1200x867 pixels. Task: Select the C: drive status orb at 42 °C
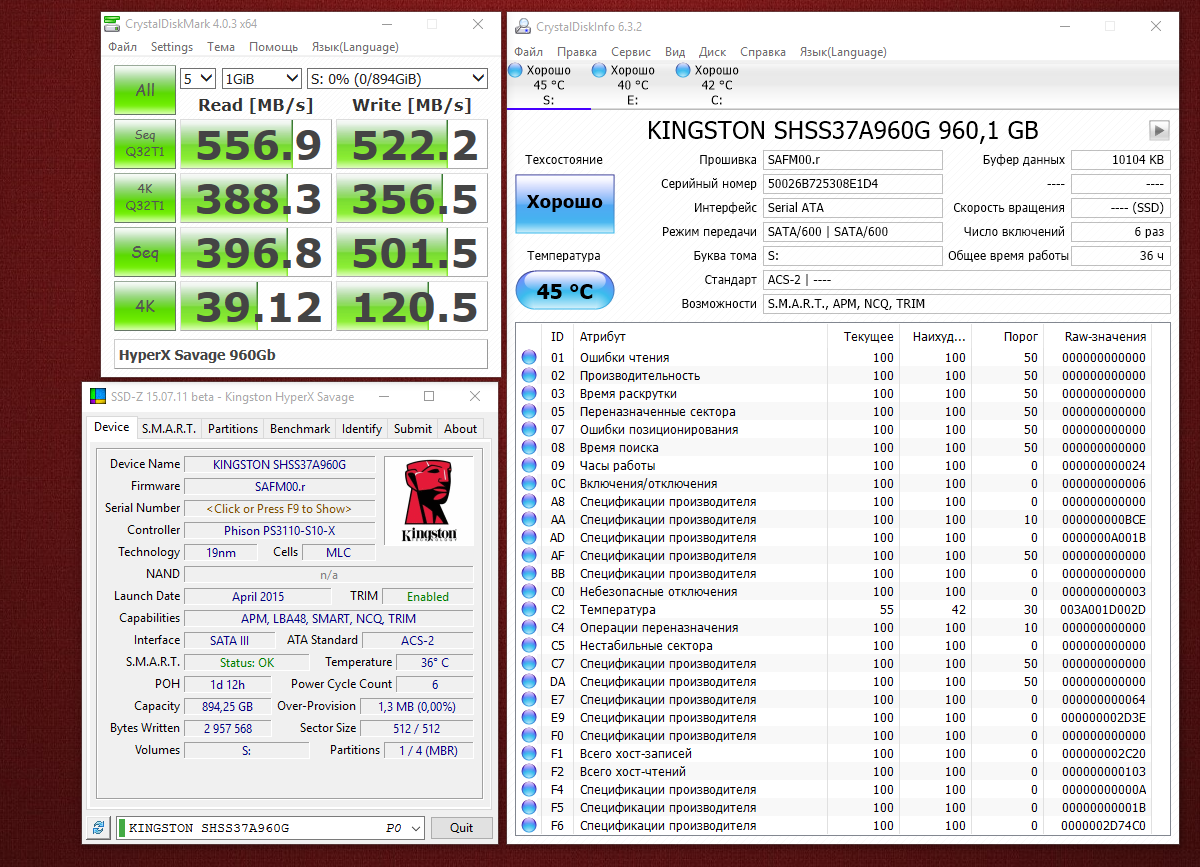[x=683, y=70]
